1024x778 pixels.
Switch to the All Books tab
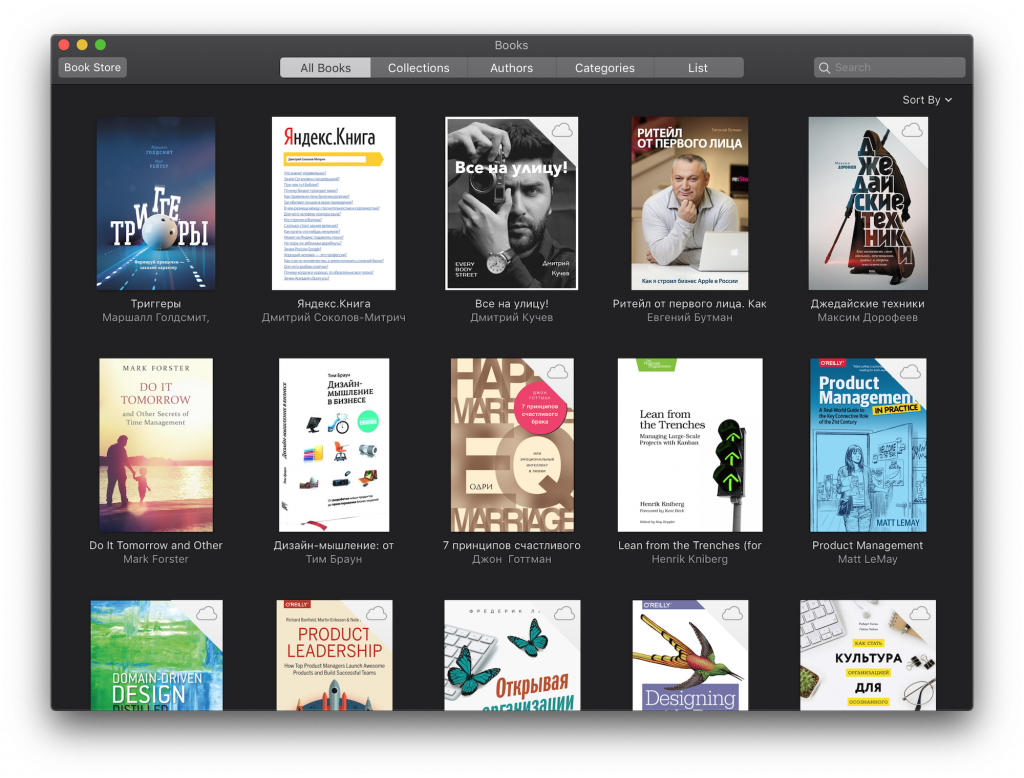click(325, 68)
